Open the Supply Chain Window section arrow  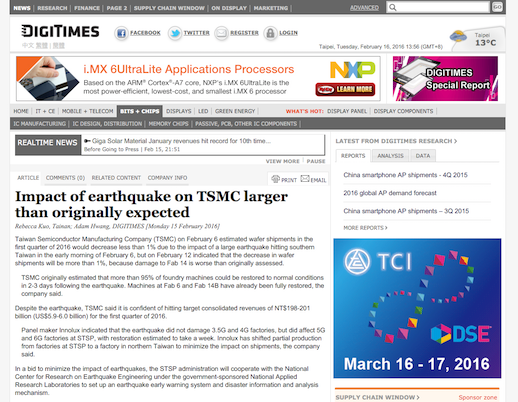pyautogui.click(x=418, y=397)
